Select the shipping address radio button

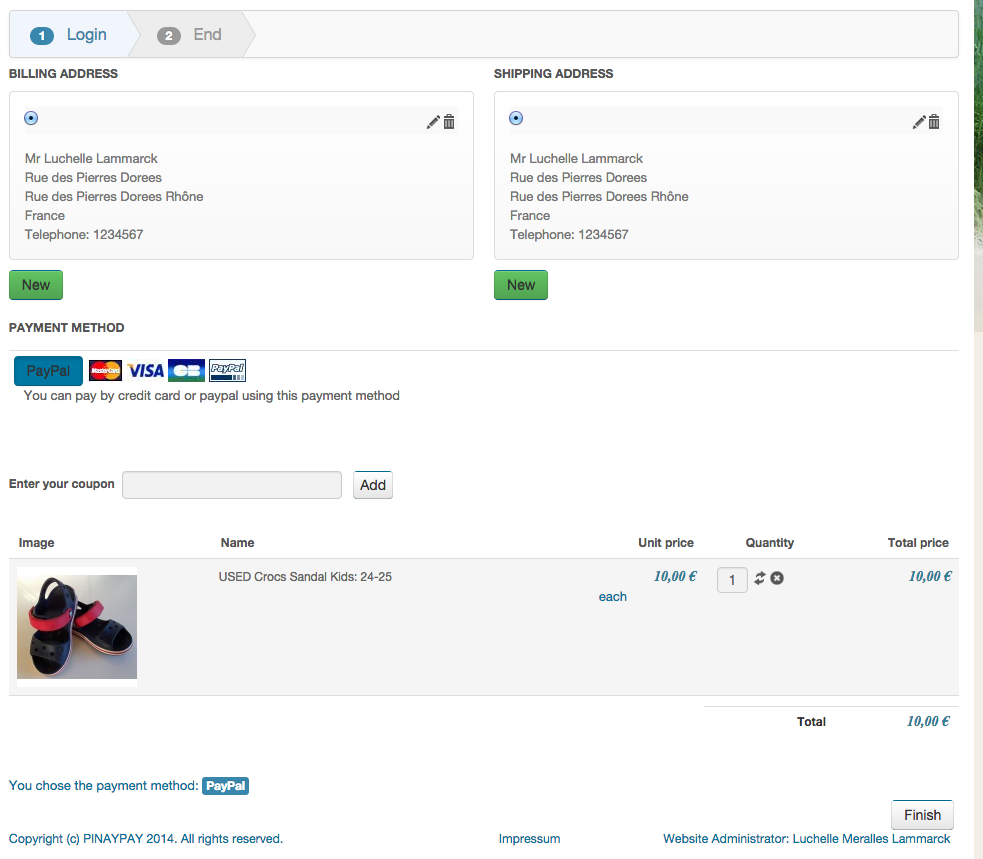(x=516, y=118)
